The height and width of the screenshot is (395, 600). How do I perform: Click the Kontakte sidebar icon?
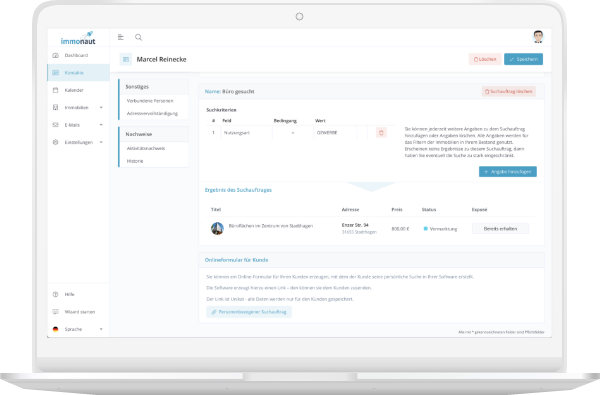[55, 73]
